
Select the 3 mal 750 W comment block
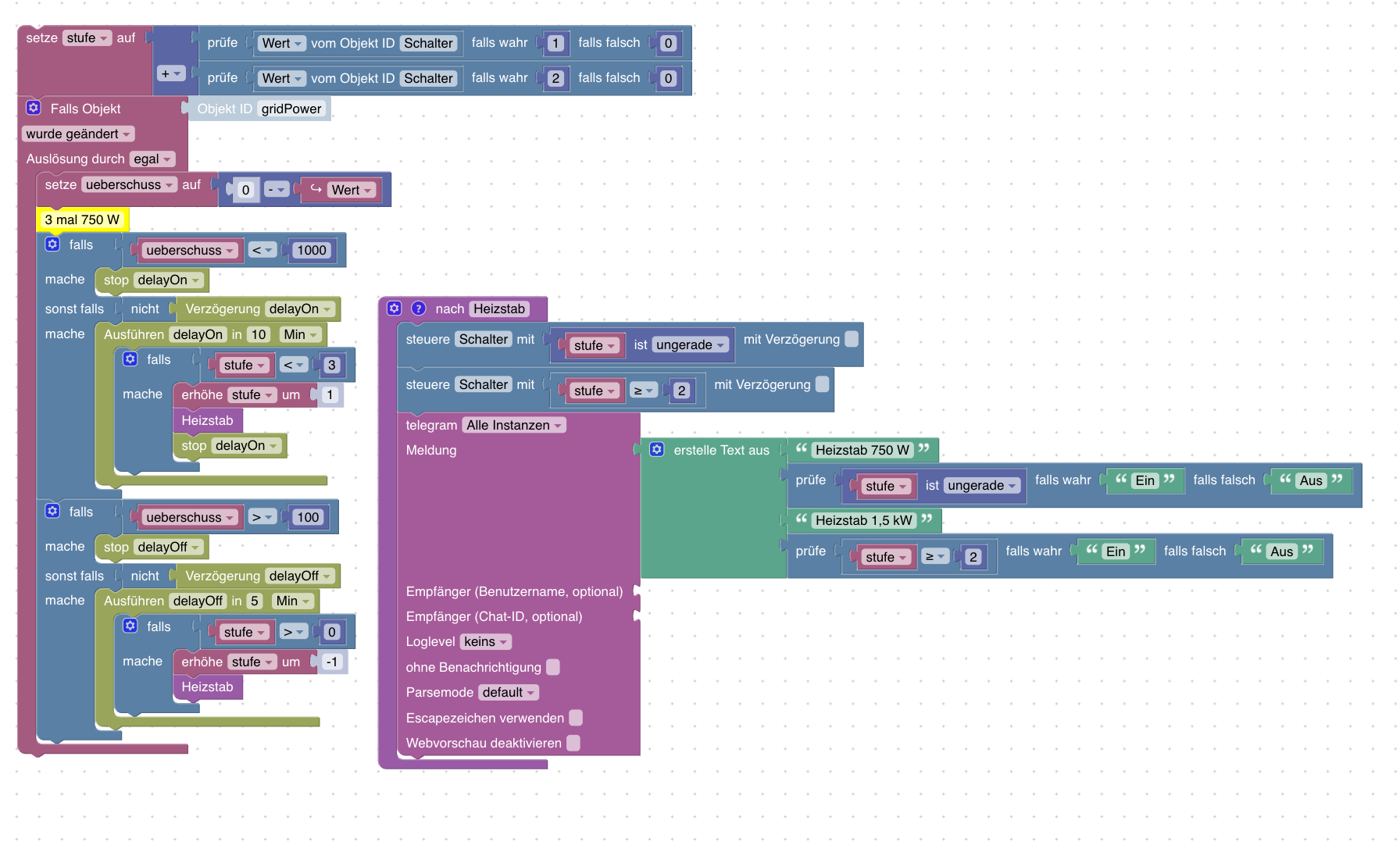[x=82, y=219]
